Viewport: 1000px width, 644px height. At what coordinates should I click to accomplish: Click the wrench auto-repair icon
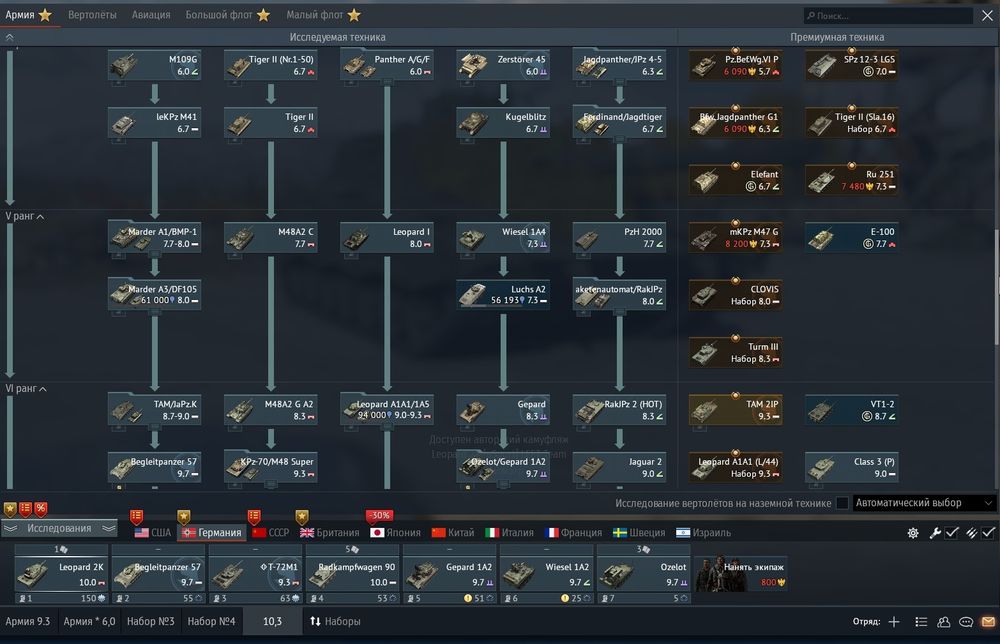click(x=935, y=532)
